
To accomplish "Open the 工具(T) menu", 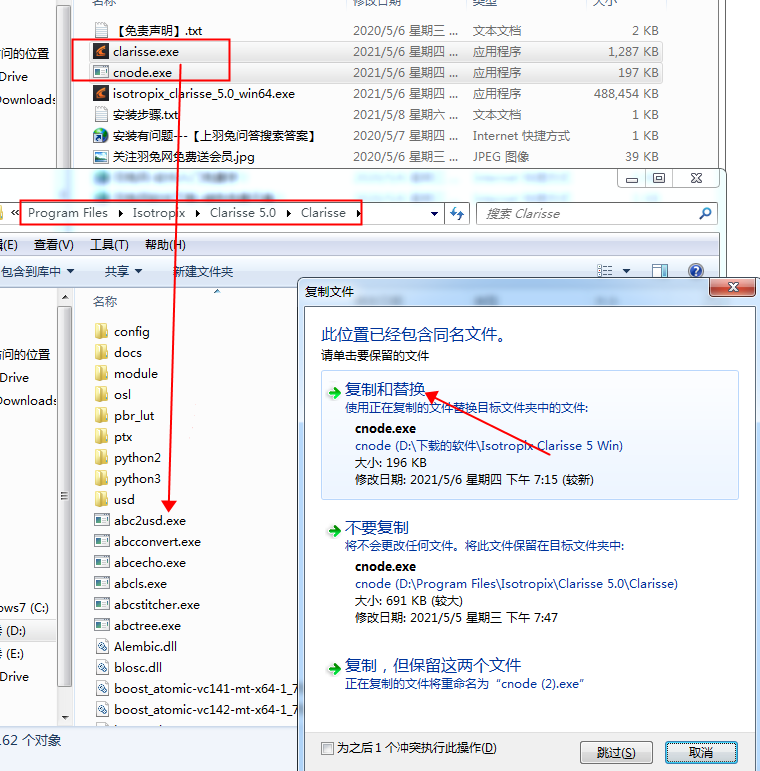I will pyautogui.click(x=109, y=245).
